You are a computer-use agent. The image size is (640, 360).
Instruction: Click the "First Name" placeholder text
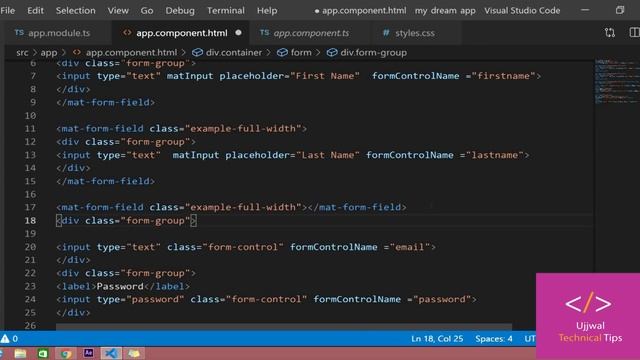point(325,76)
